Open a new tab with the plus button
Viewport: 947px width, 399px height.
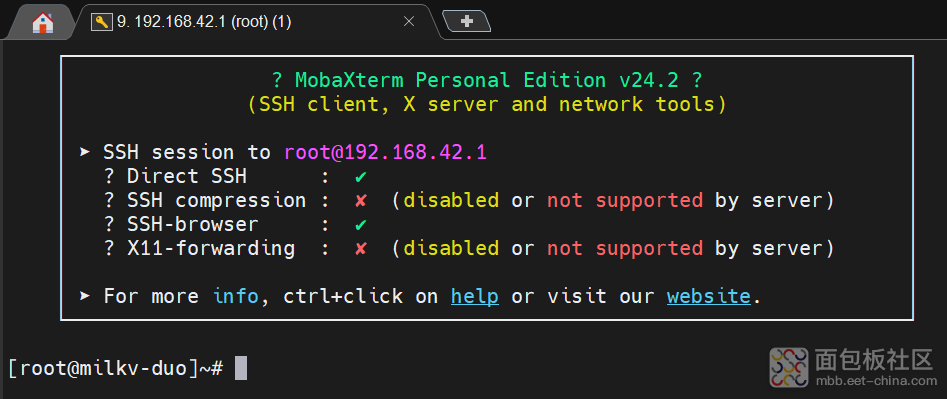(x=466, y=21)
